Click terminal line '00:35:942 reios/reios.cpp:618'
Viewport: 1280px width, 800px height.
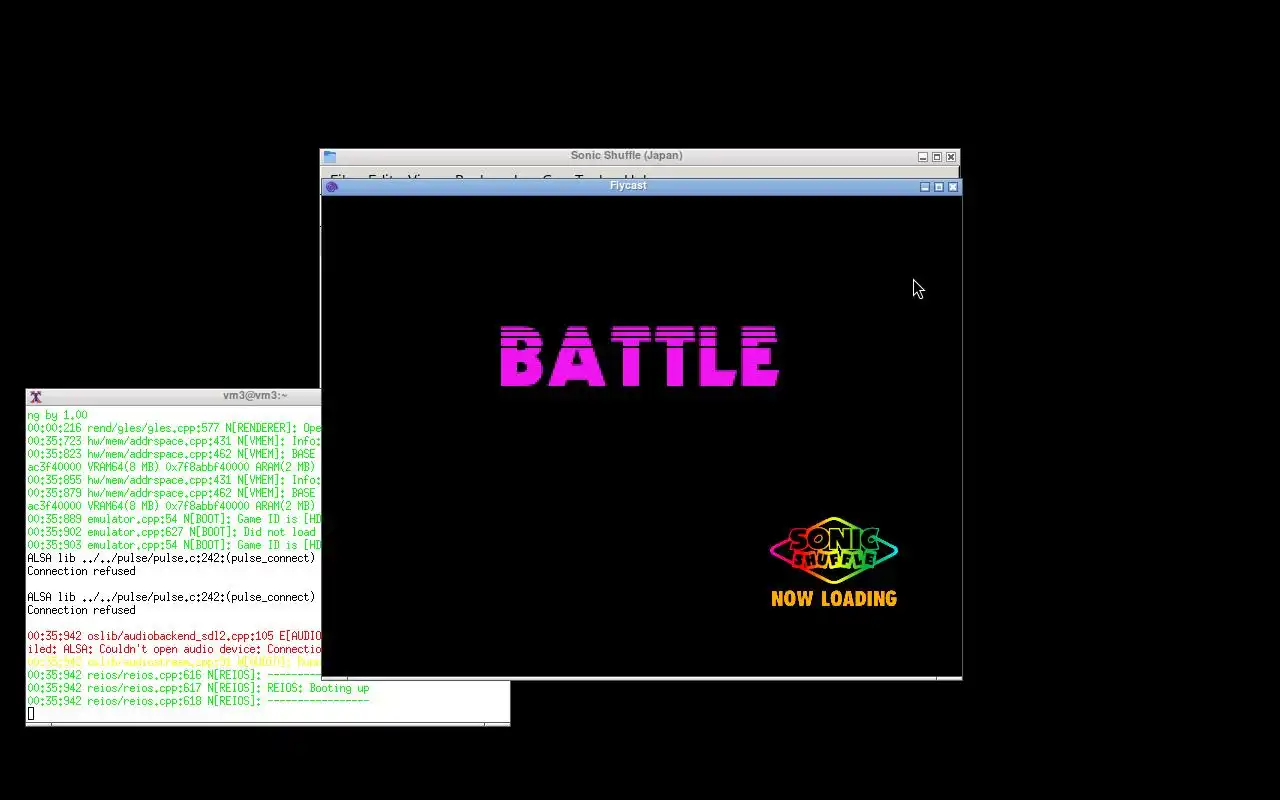click(198, 701)
